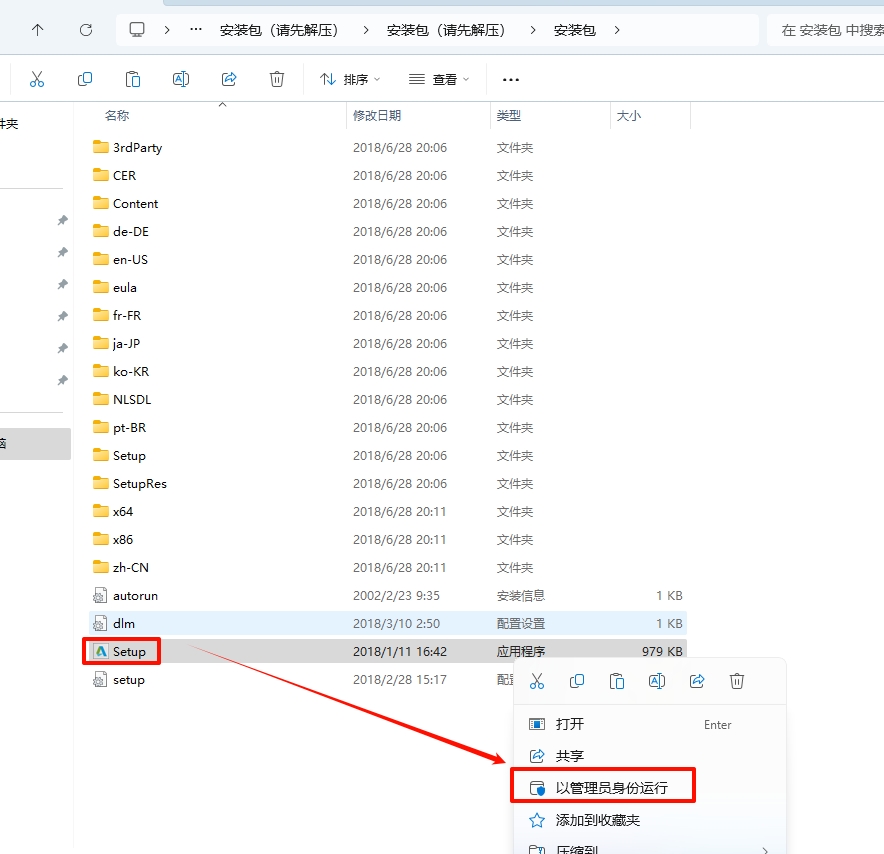The height and width of the screenshot is (854, 884).
Task: Select 以管理员身份运行 in context menu
Action: (610, 788)
